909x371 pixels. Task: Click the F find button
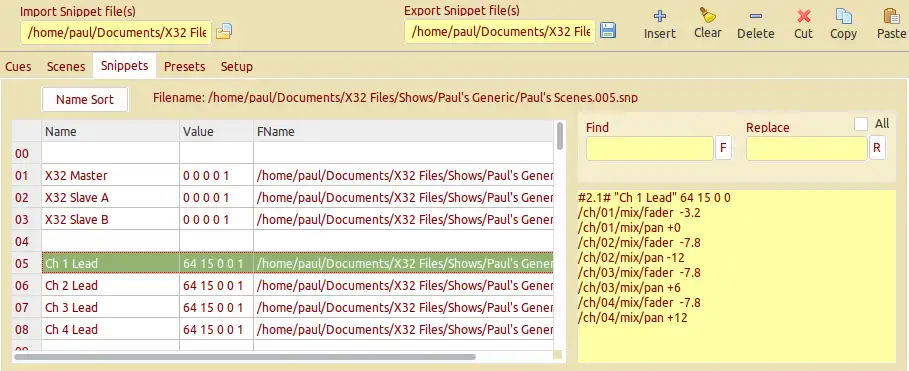[x=723, y=148]
